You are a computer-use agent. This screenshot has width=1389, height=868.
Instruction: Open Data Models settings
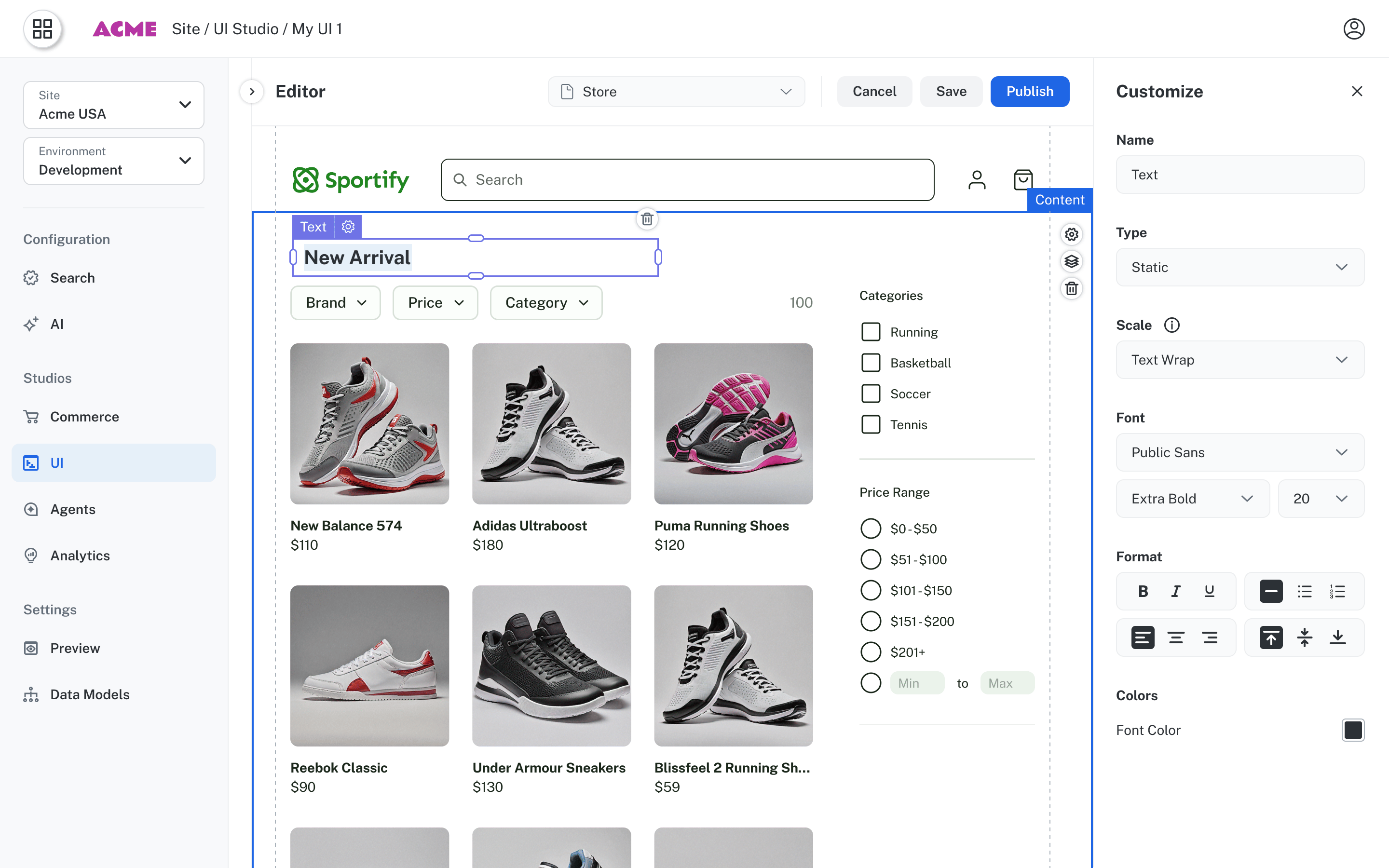(114, 694)
